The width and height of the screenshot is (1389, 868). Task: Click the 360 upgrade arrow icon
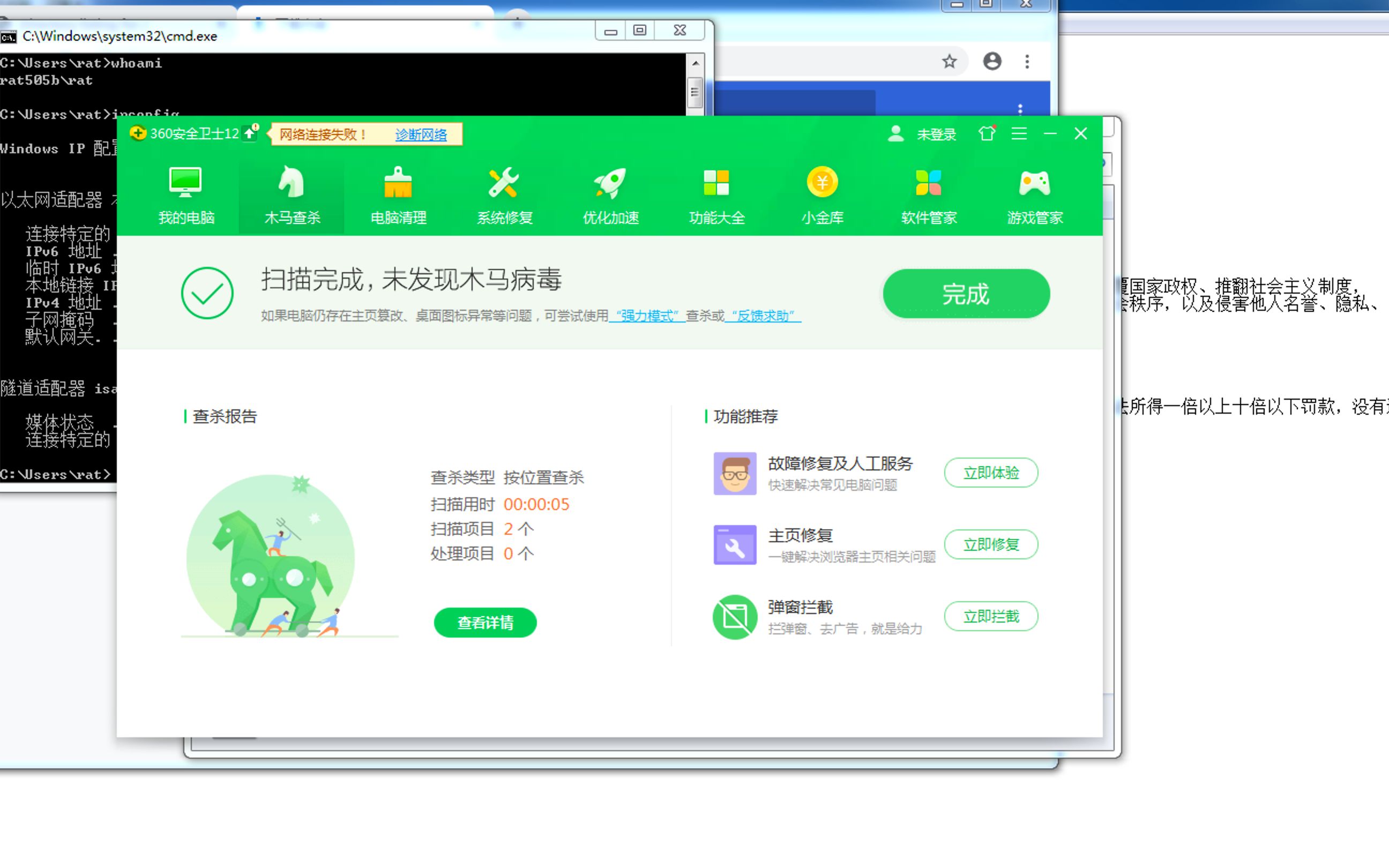pos(250,133)
